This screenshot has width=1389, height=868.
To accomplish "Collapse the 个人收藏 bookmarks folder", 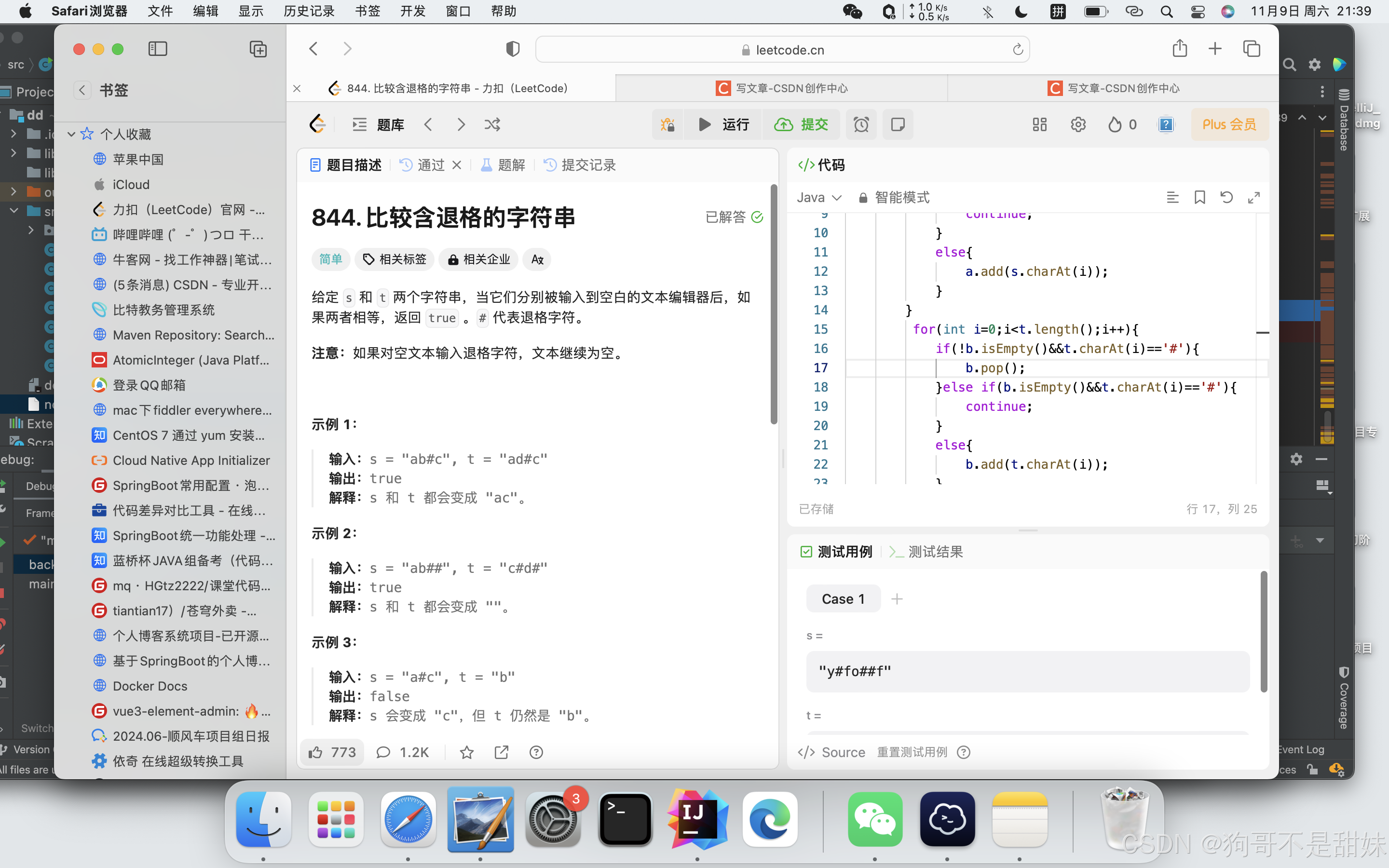I will pos(71,135).
